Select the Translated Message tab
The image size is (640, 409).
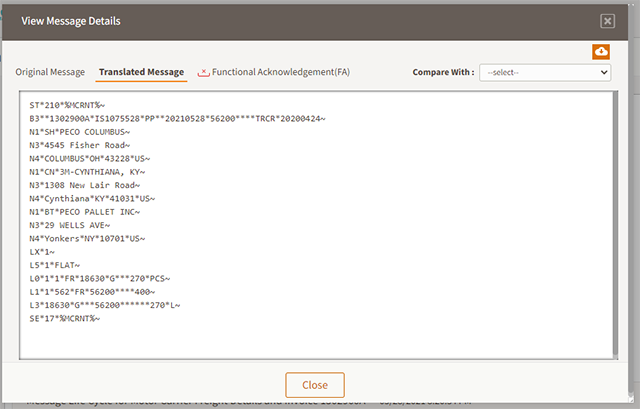coord(141,72)
